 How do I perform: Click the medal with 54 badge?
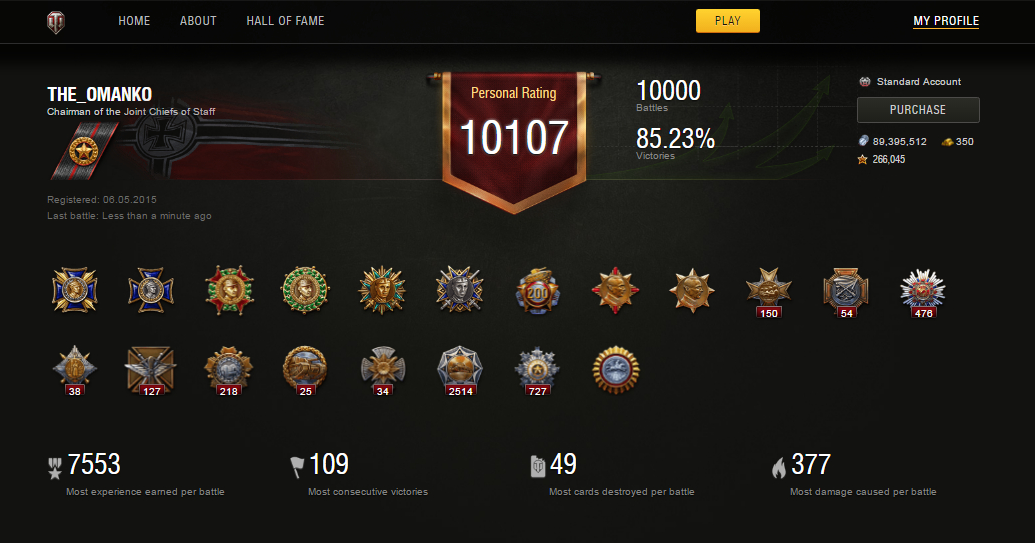tap(846, 292)
